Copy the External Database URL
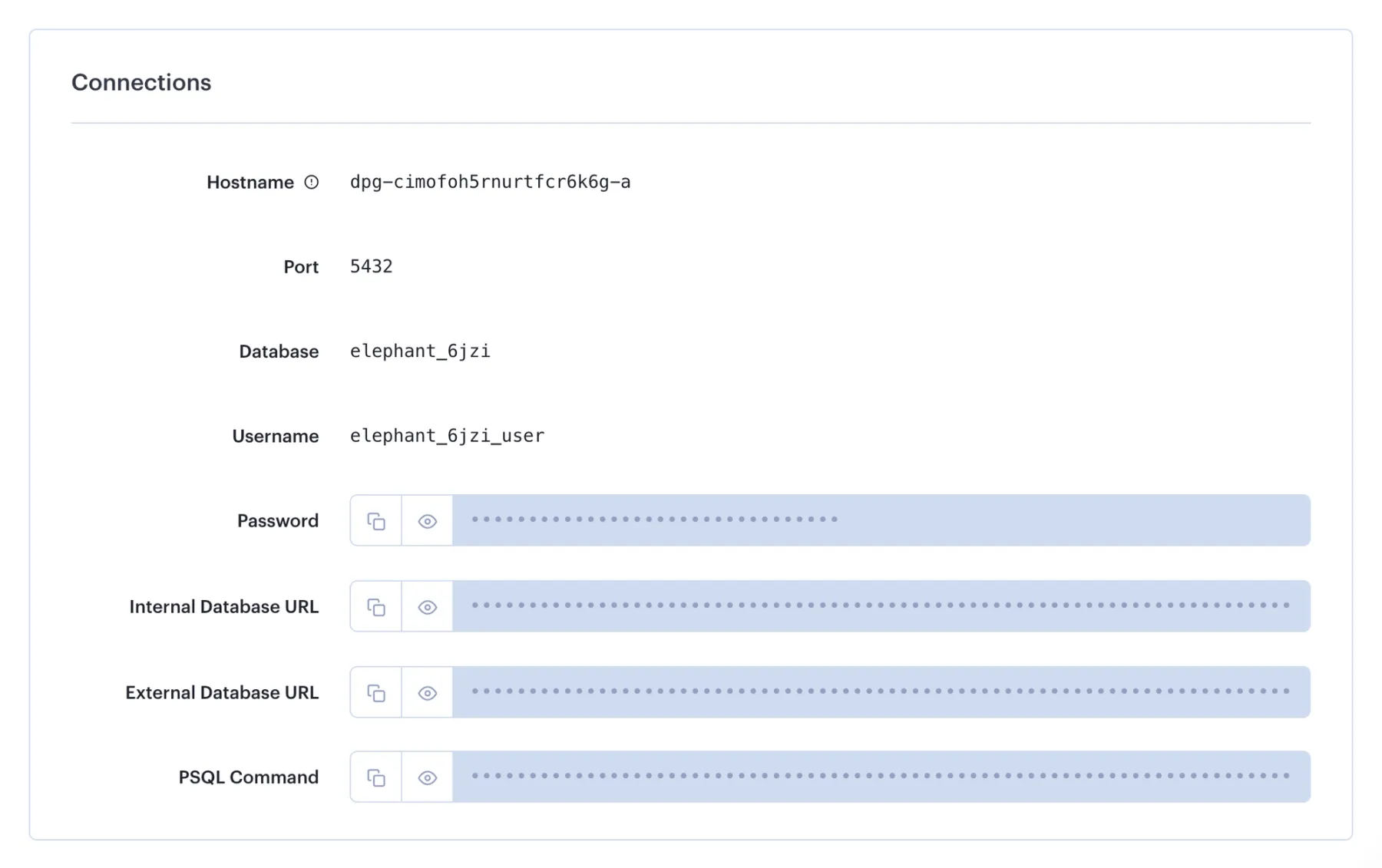Image resolution: width=1382 pixels, height=868 pixels. [375, 692]
